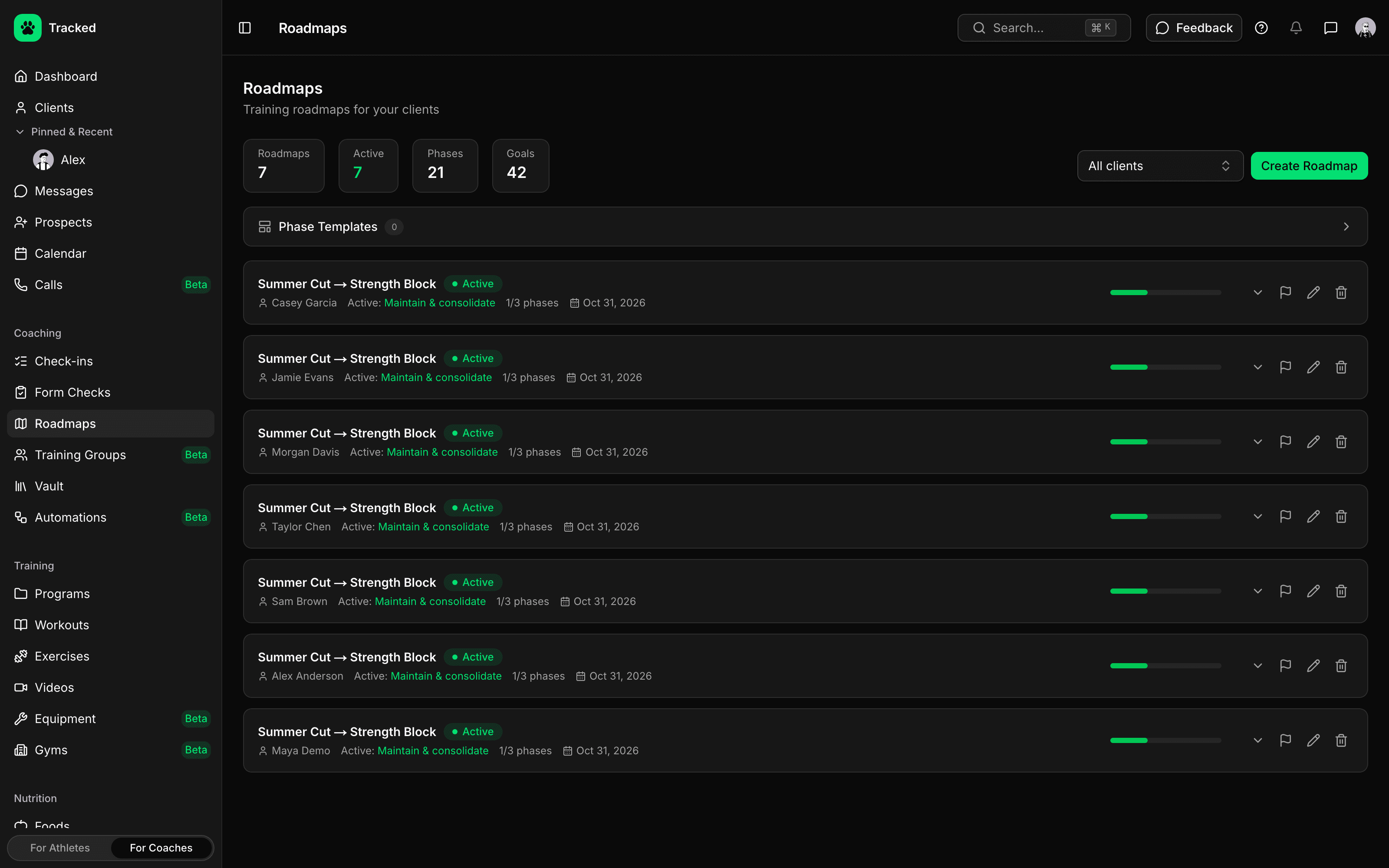
Task: Open Check-ins in sidebar
Action: 110,361
